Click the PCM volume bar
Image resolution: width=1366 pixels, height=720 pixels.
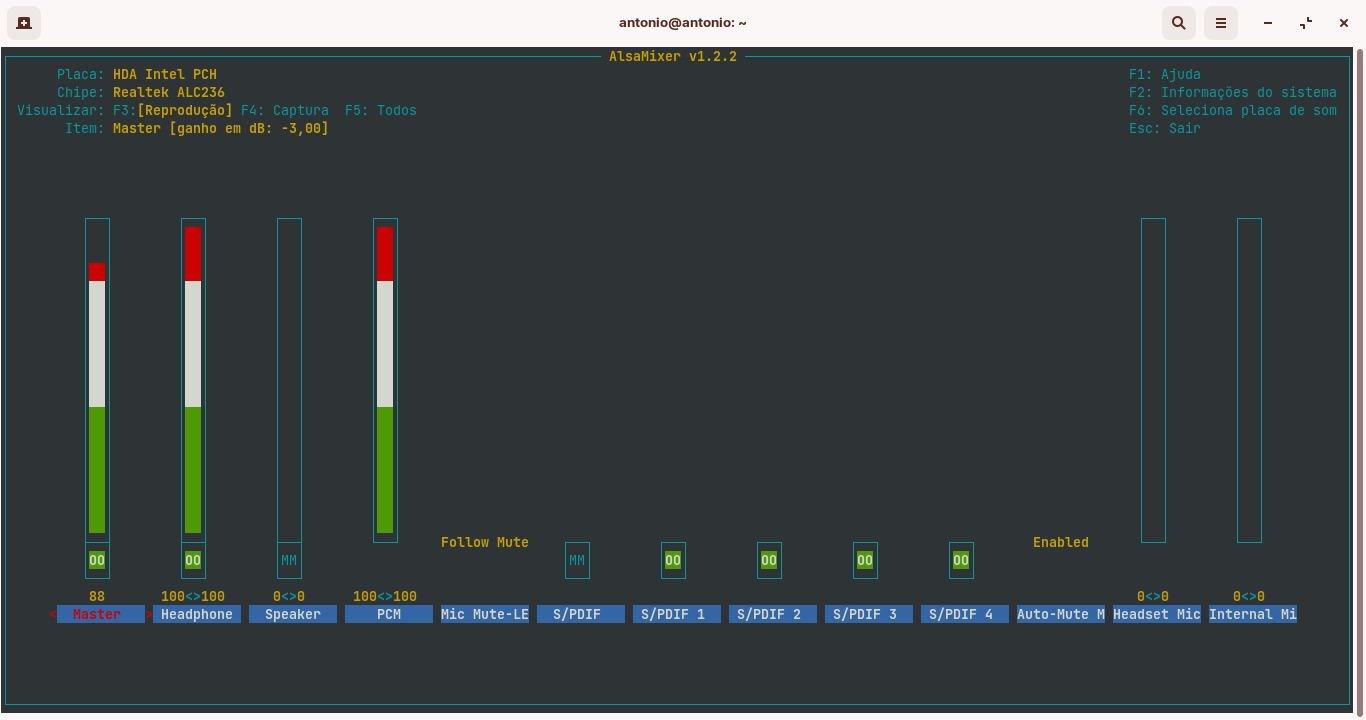pyautogui.click(x=385, y=380)
